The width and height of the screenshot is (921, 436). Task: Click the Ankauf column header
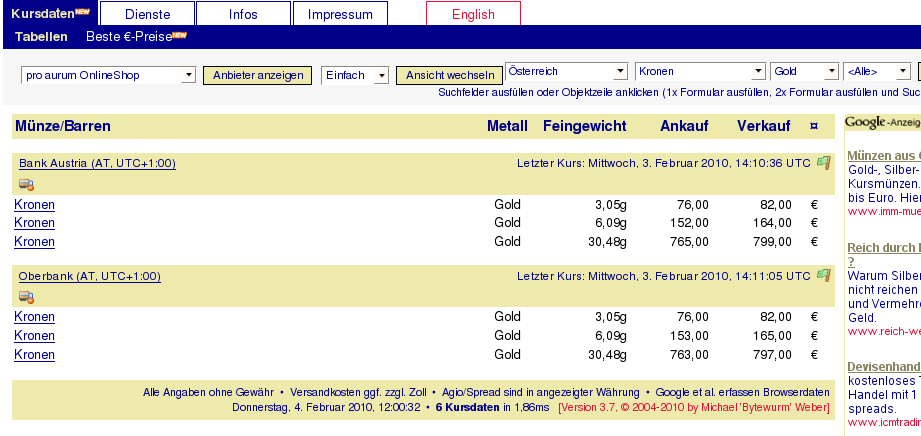point(684,126)
